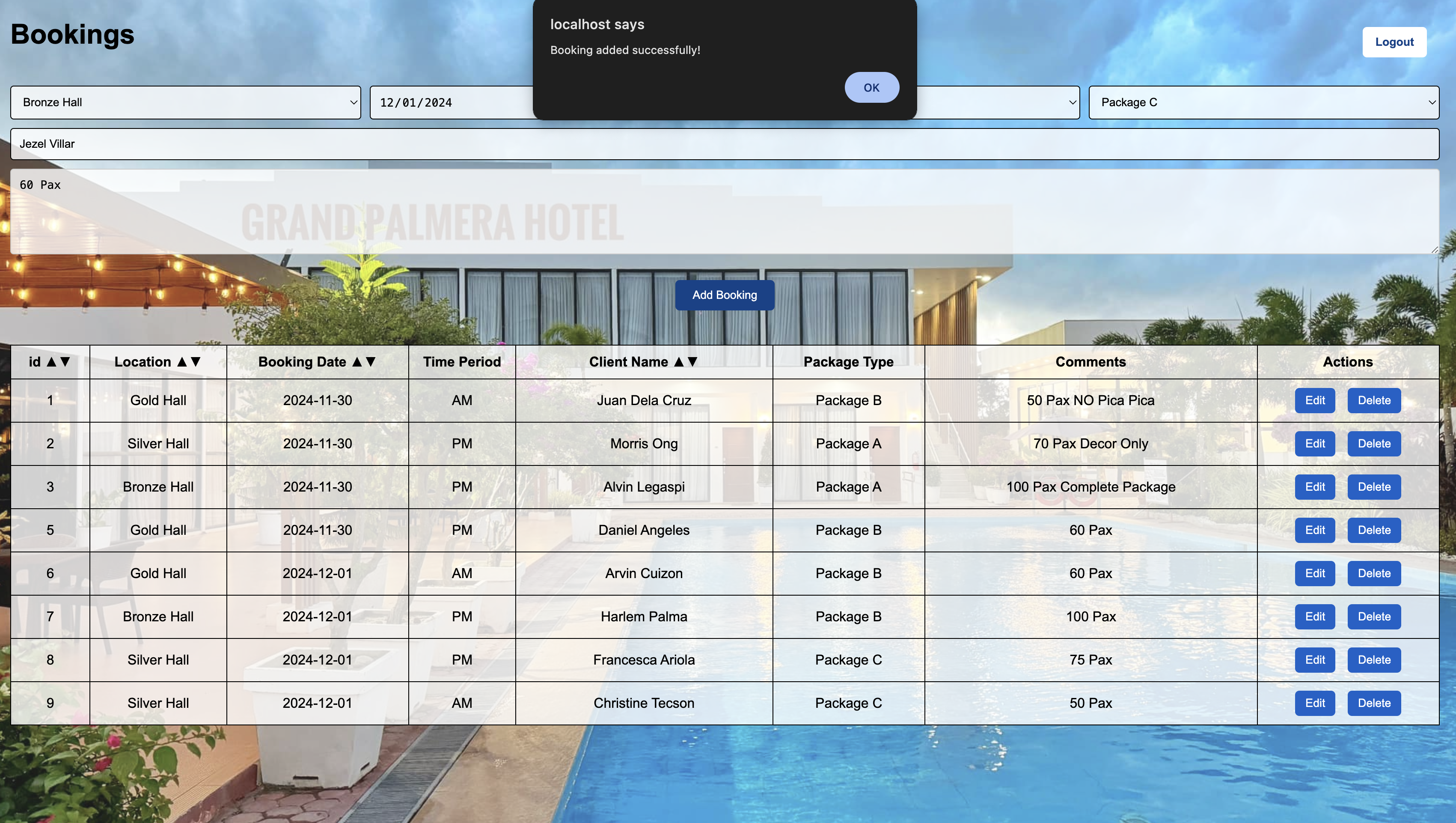Sort id column ascending with up arrow
The image size is (1456, 823).
click(x=51, y=362)
